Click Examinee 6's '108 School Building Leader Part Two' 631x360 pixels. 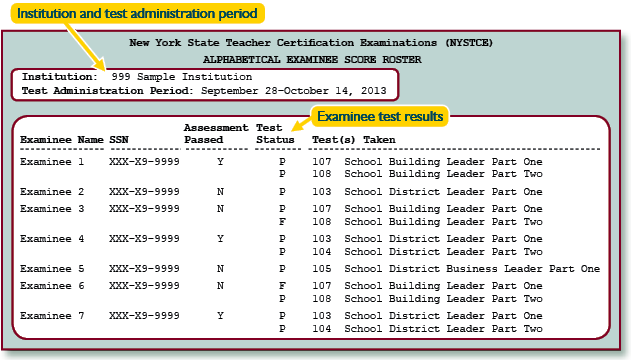coord(427,298)
